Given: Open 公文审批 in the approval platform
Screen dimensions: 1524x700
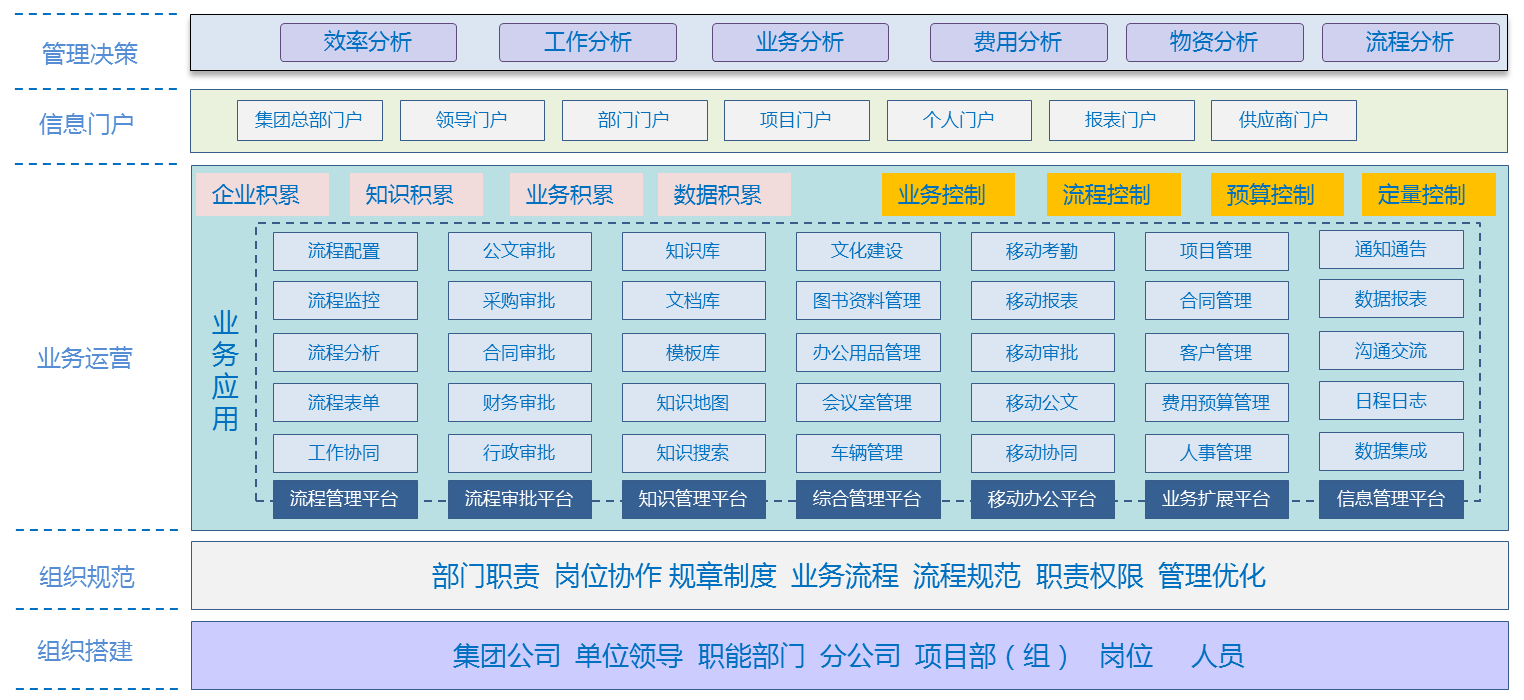Looking at the screenshot, I should pyautogui.click(x=520, y=251).
